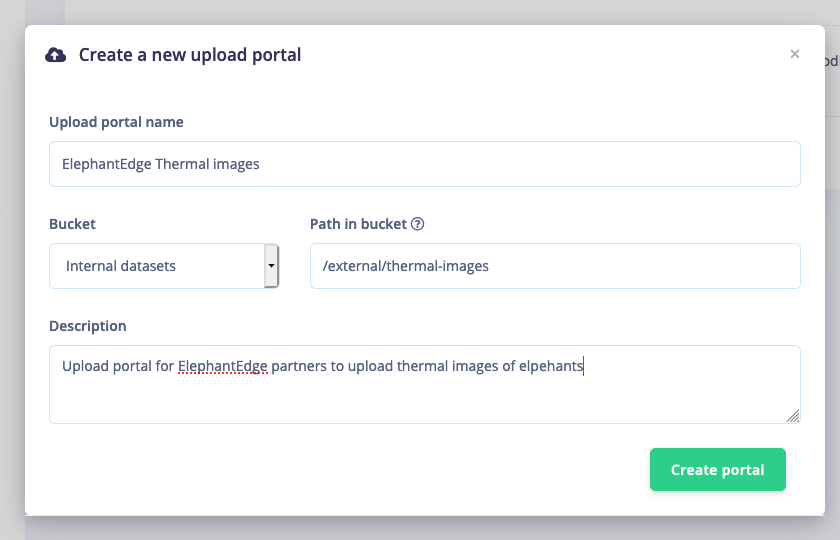Click the "Upload portal name" label
The height and width of the screenshot is (540, 840).
(116, 122)
